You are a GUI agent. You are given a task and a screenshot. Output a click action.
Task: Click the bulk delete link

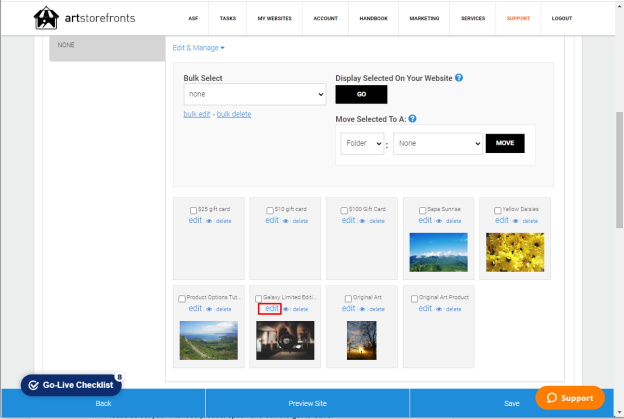point(234,114)
